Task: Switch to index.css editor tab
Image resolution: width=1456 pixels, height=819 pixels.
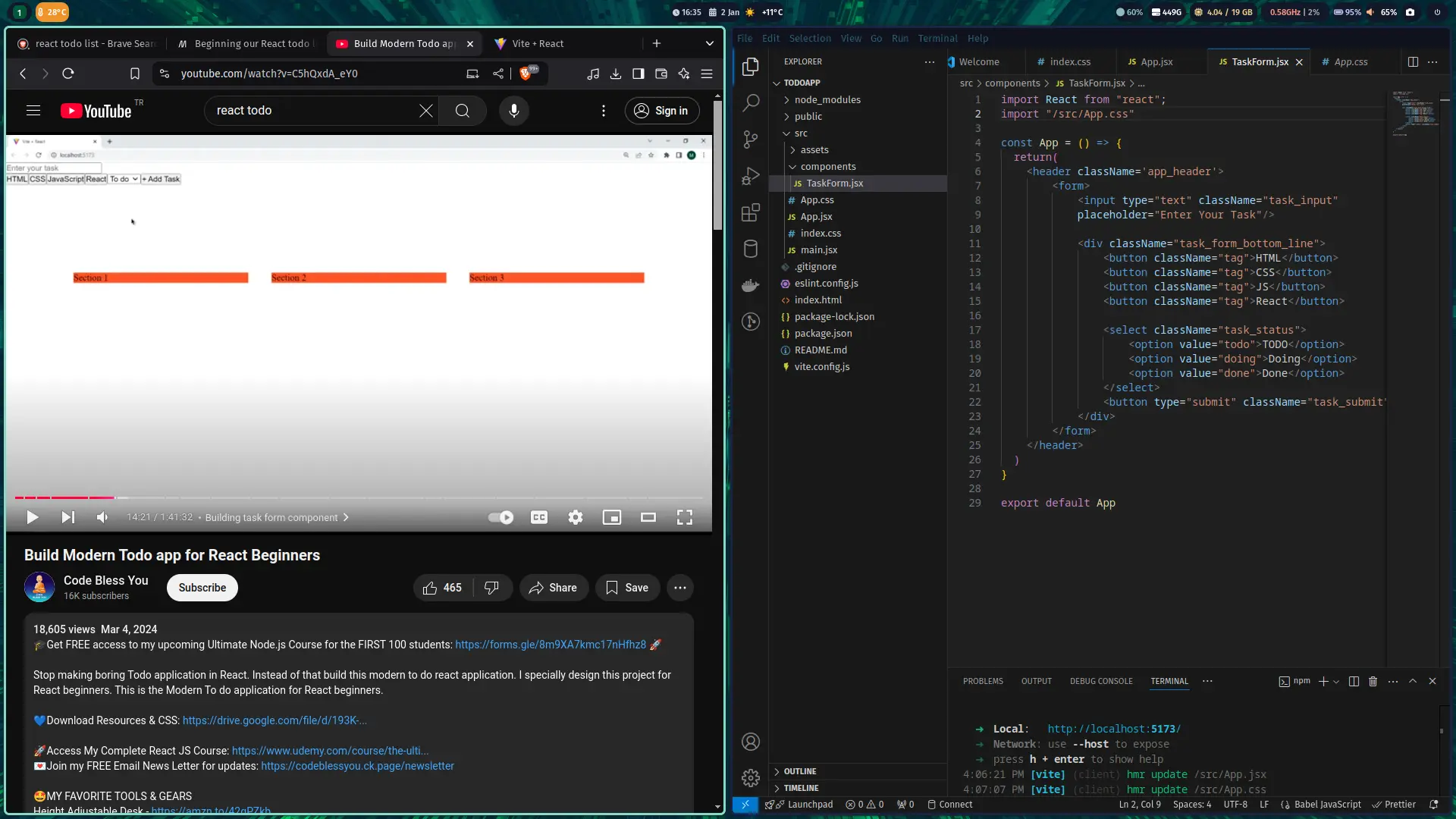Action: tap(1070, 62)
